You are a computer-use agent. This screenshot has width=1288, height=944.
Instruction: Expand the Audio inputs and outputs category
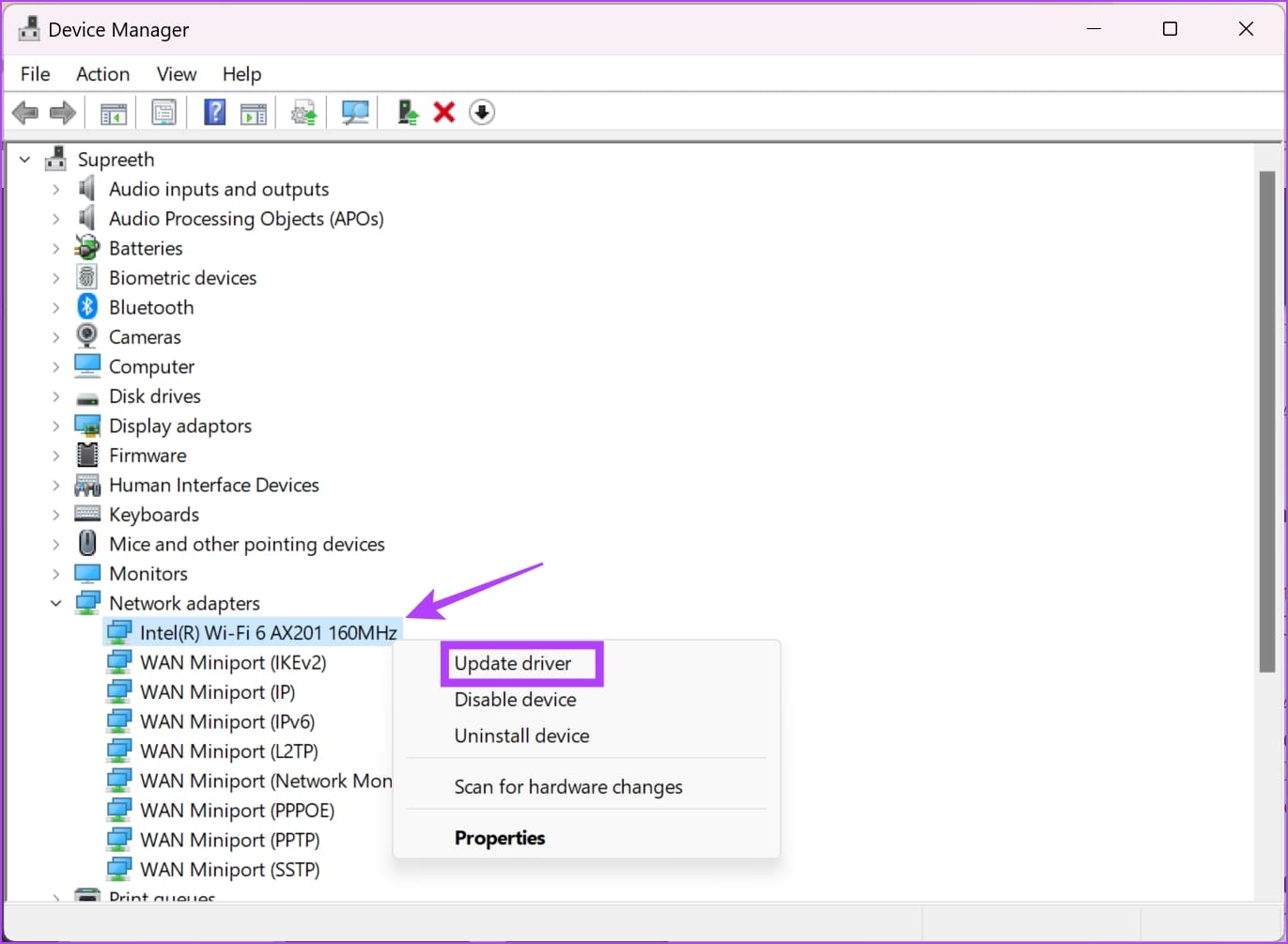point(55,189)
